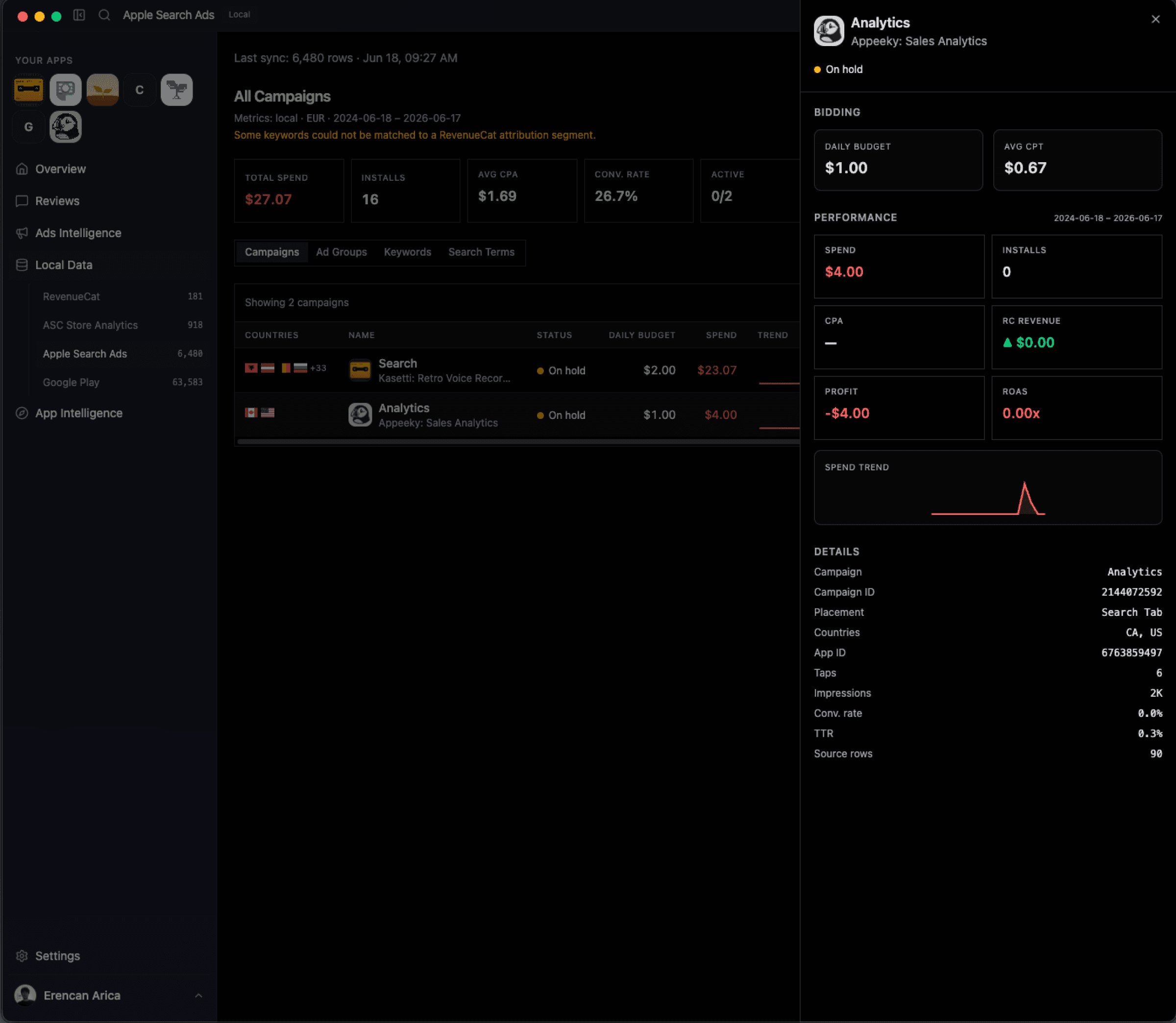Toggle the sidebar panel icon
This screenshot has width=1176, height=1023.
[x=79, y=15]
